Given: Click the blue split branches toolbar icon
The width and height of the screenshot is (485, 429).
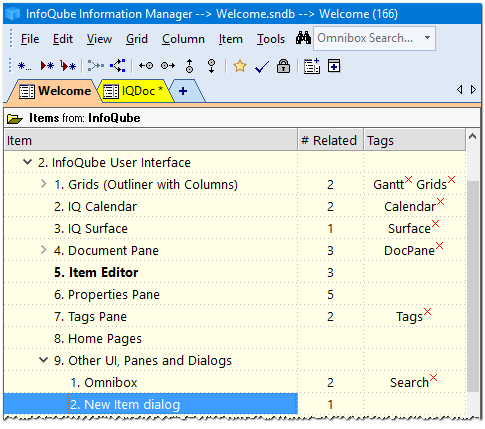Looking at the screenshot, I should coord(118,66).
